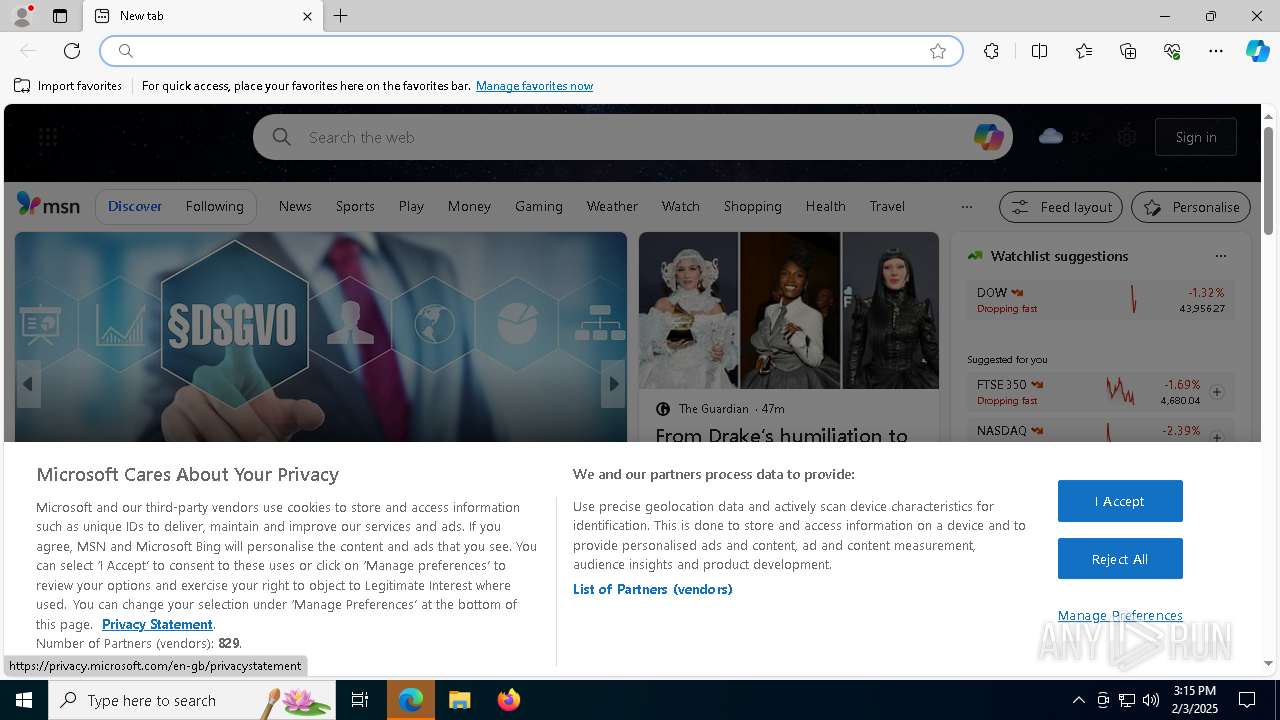Open the Extensions puzzle icon

pyautogui.click(x=991, y=51)
